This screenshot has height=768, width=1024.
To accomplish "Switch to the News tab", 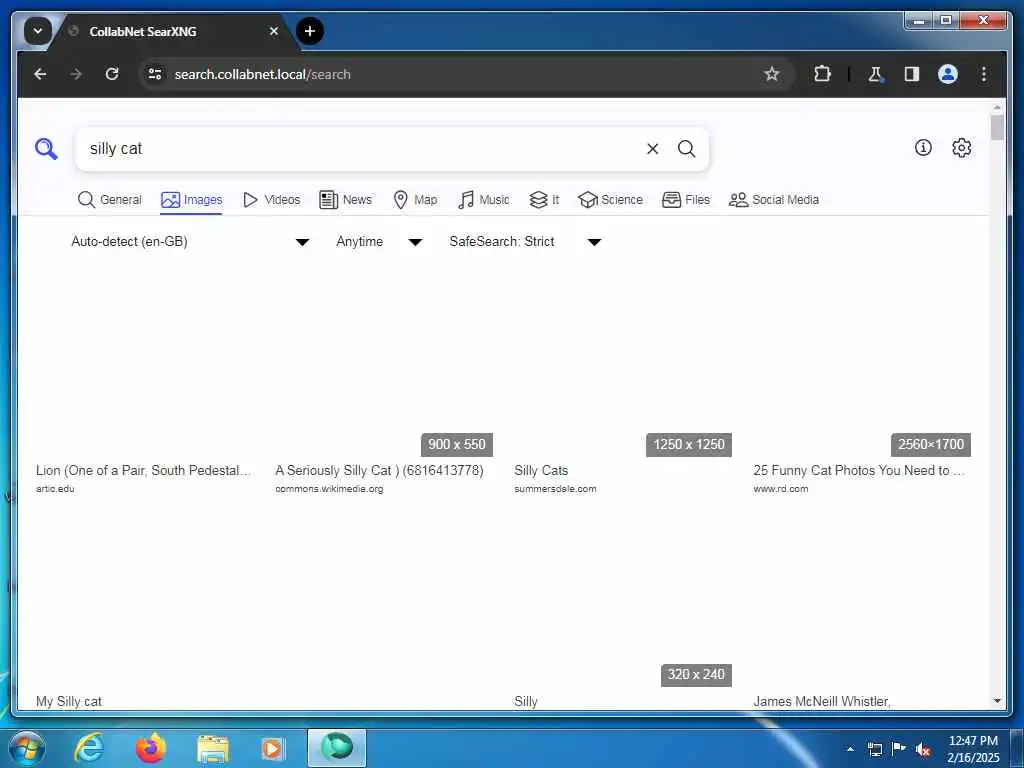I will [x=345, y=199].
